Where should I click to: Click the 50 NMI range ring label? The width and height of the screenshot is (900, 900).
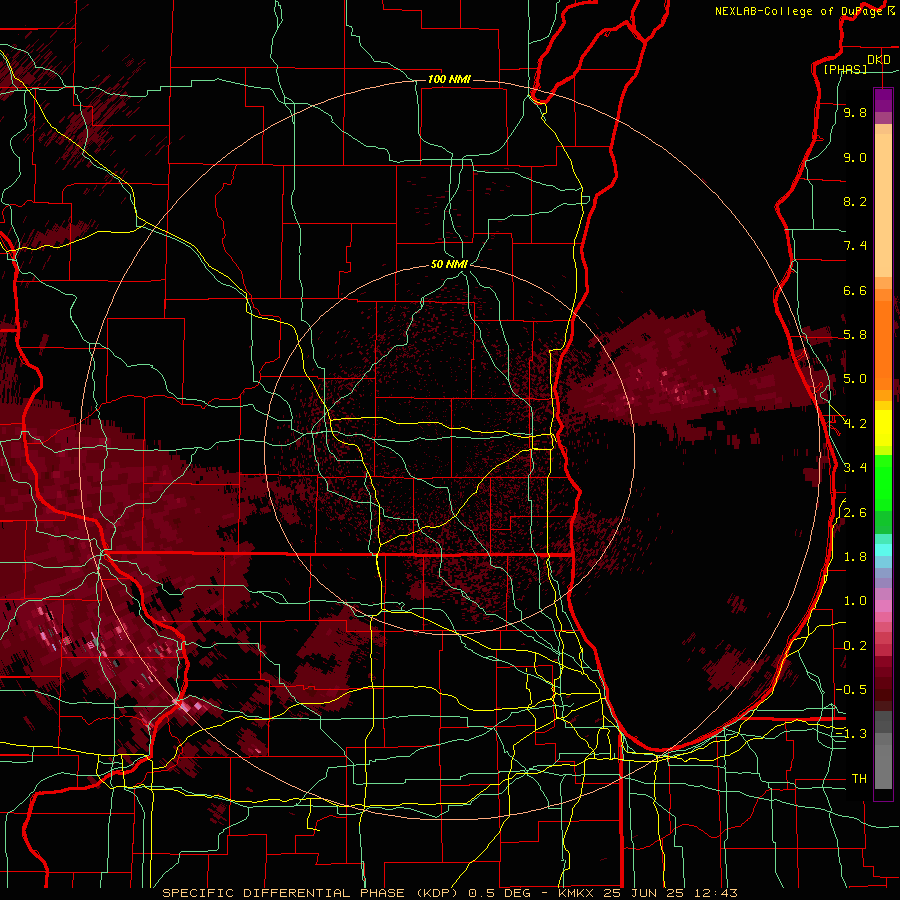tap(449, 265)
